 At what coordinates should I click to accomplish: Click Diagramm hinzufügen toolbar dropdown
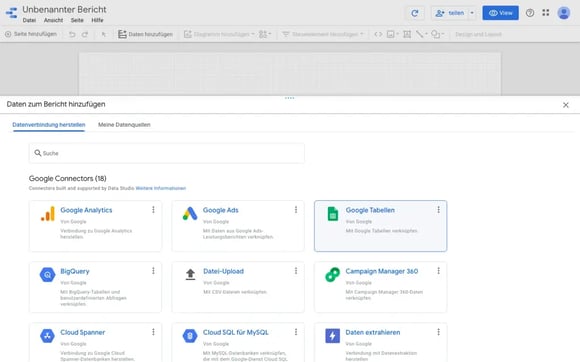point(219,34)
